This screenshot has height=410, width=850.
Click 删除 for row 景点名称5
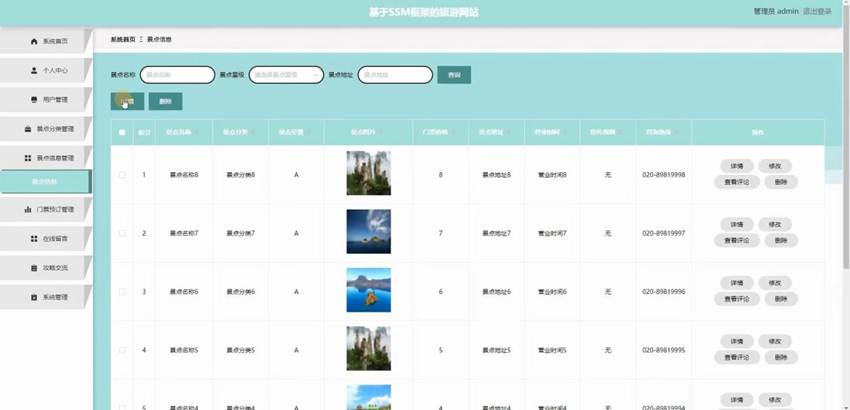[x=781, y=358]
